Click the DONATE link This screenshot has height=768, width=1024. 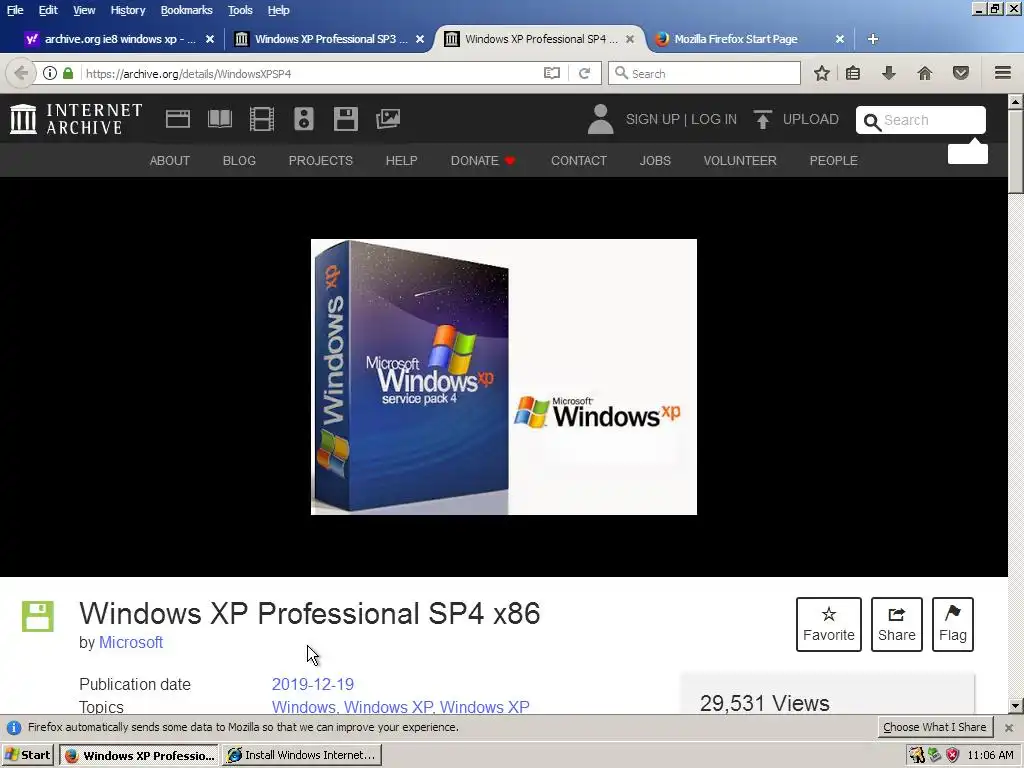pos(483,161)
